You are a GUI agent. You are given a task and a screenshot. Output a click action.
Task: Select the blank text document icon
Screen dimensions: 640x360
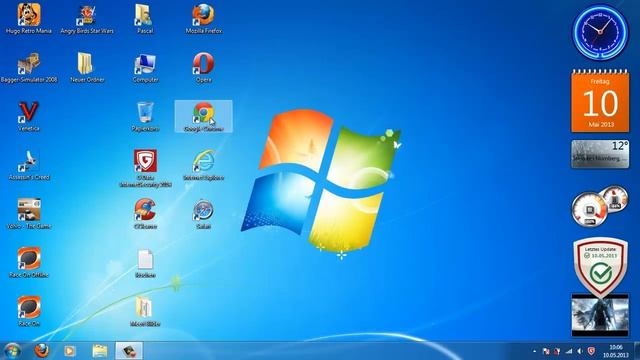[145, 264]
